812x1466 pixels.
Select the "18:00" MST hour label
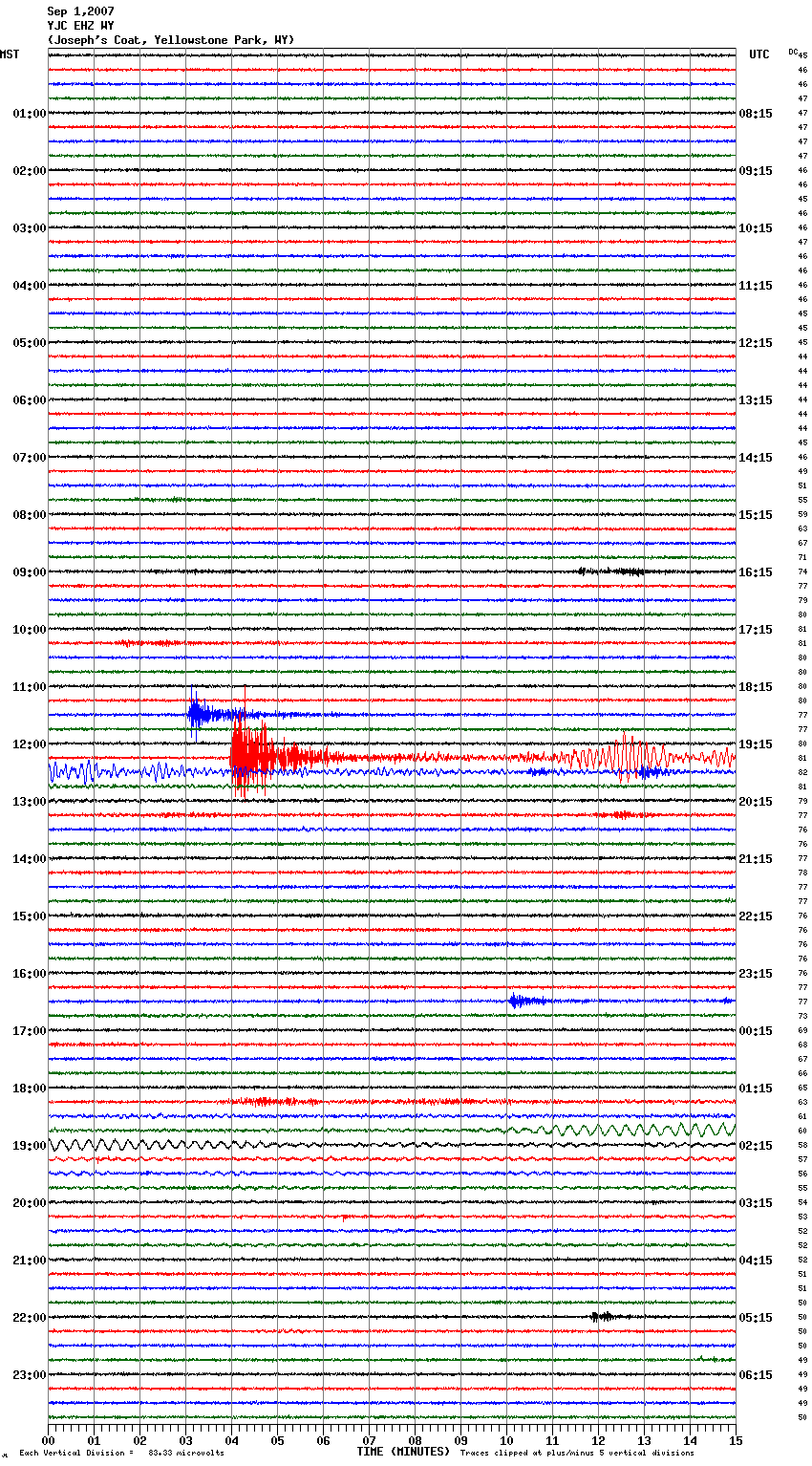[x=29, y=1089]
